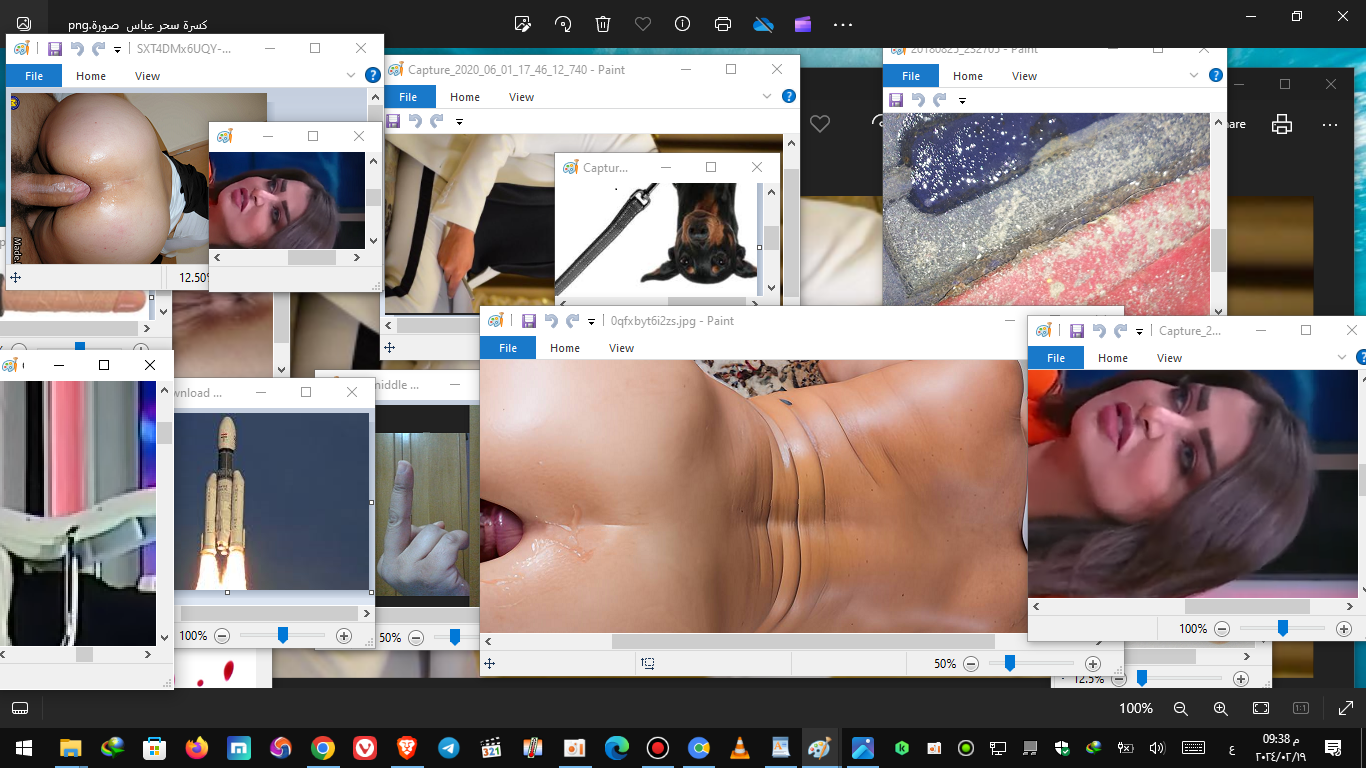
Task: Click the Edit image icon in Photos toolbar
Action: 522,24
